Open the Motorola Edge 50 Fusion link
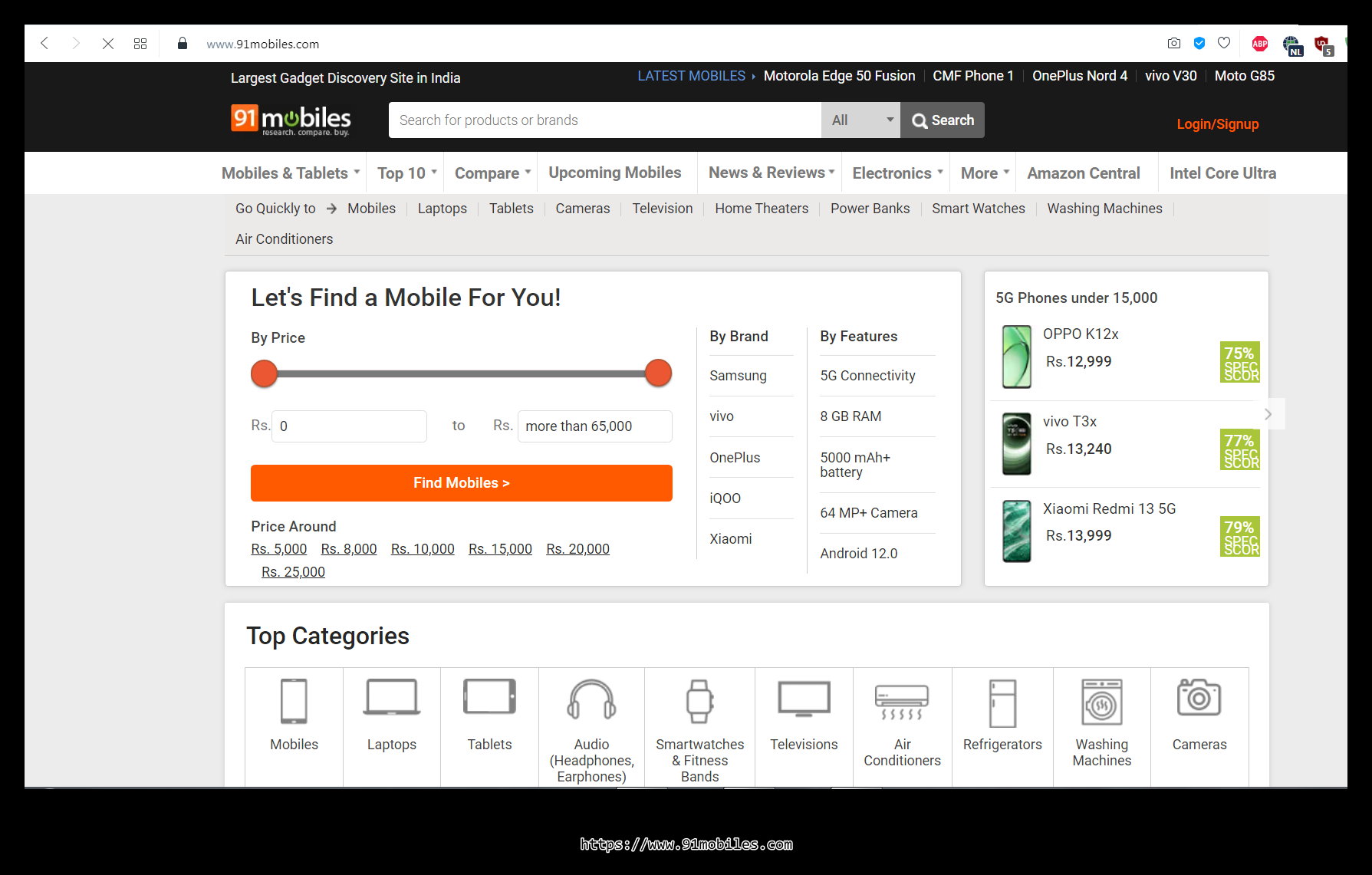Image resolution: width=1372 pixels, height=875 pixels. pos(840,76)
